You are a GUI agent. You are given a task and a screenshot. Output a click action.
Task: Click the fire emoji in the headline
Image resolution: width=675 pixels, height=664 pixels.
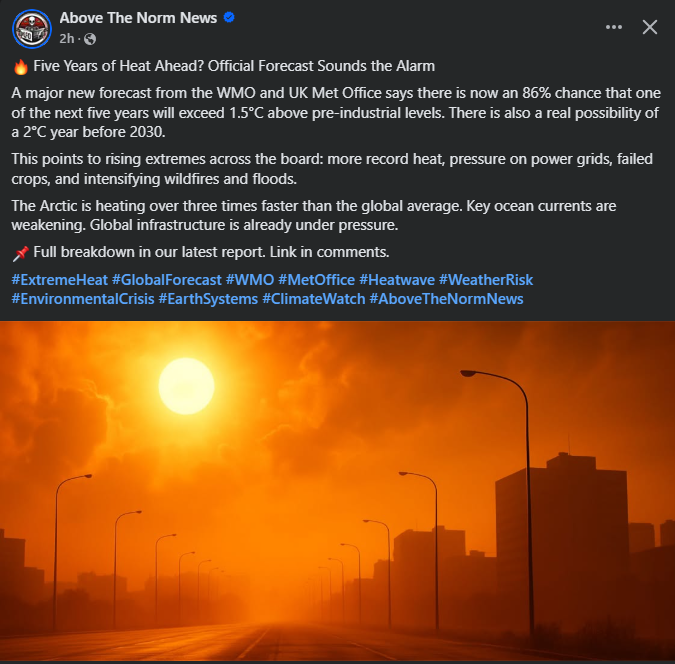(x=21, y=67)
